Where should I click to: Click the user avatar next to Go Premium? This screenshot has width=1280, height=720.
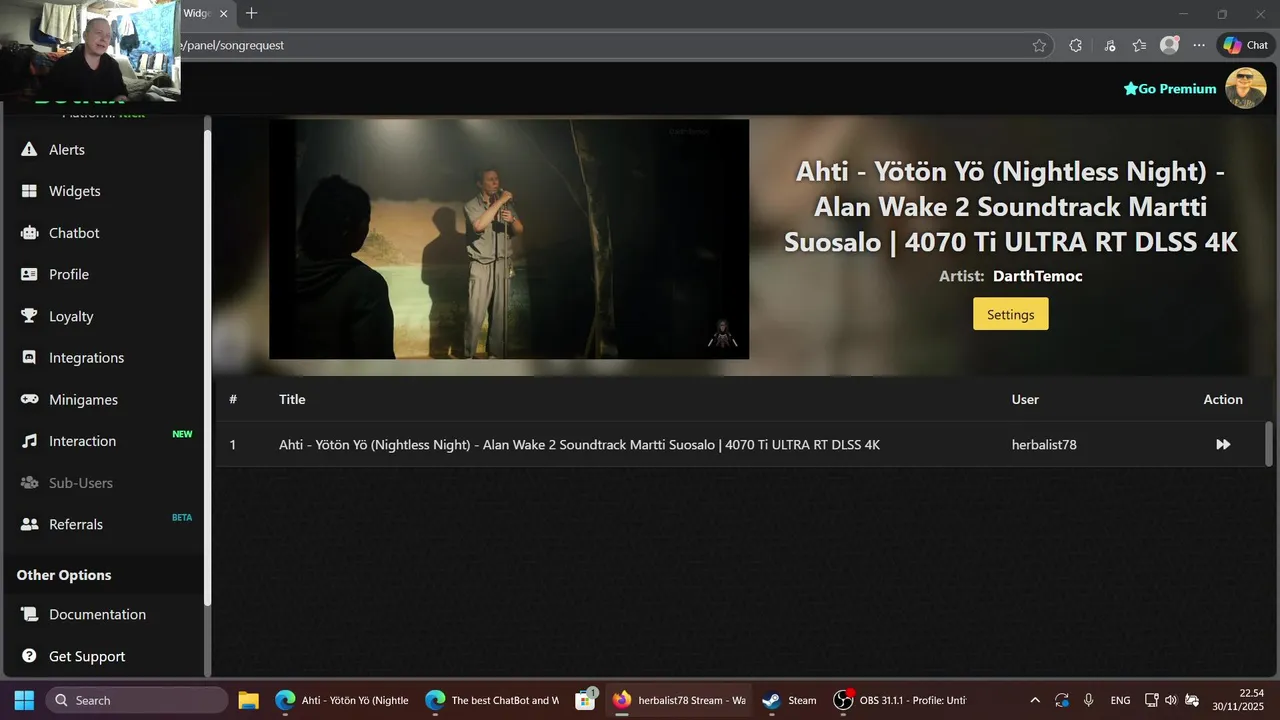pyautogui.click(x=1246, y=88)
